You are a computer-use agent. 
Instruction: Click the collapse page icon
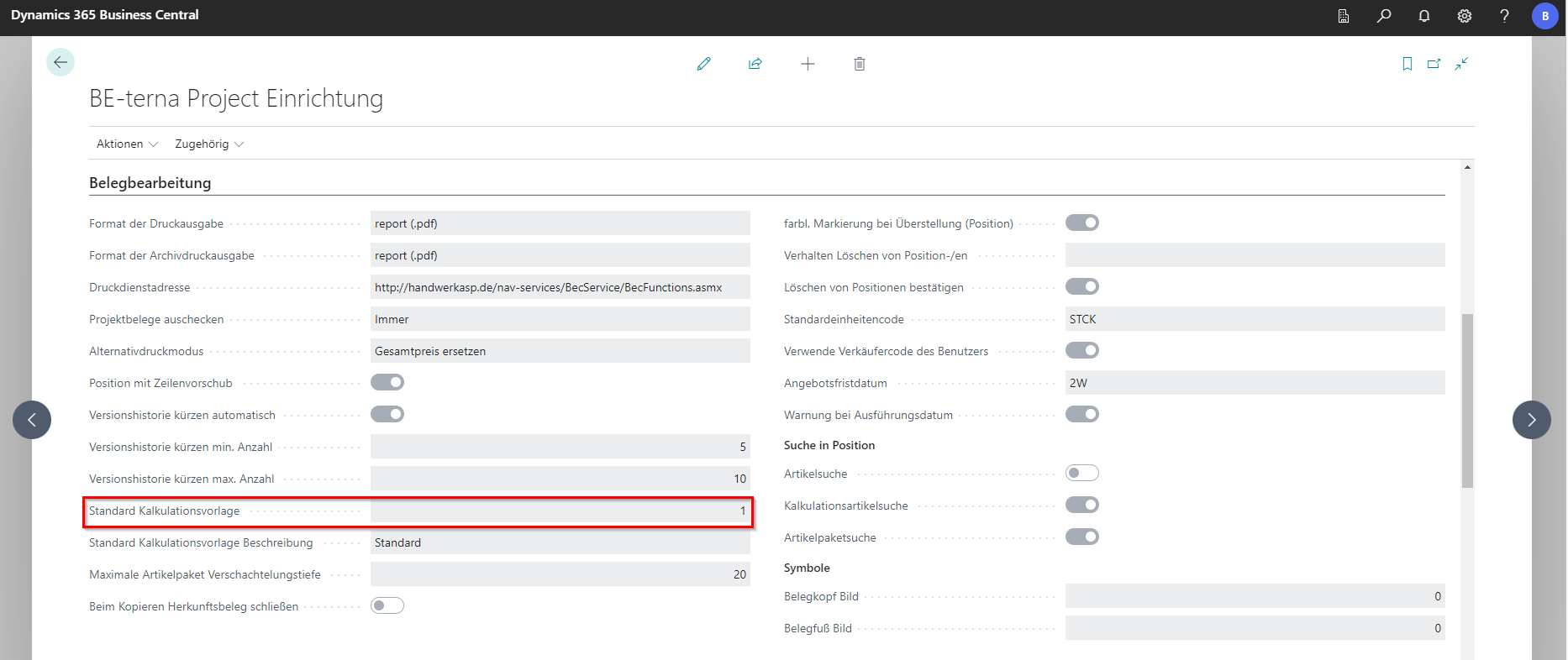coord(1462,64)
